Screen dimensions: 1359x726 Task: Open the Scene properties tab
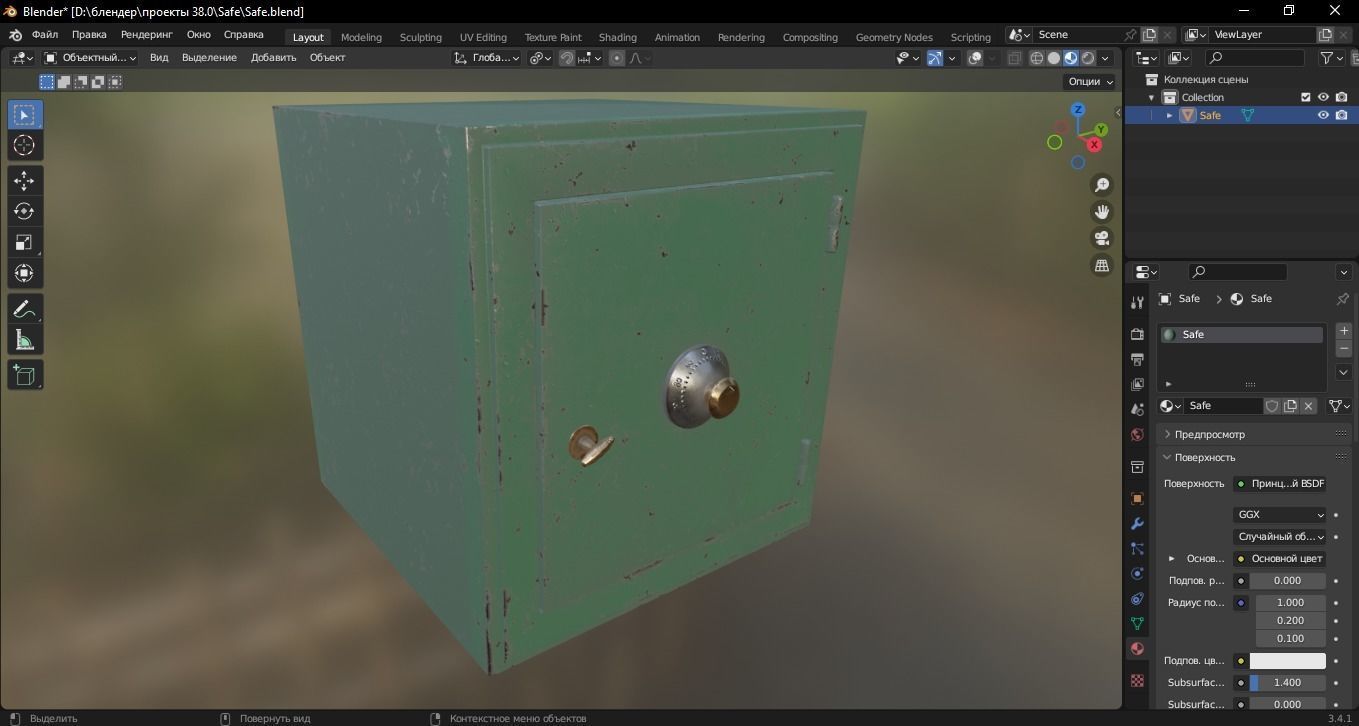point(1137,409)
